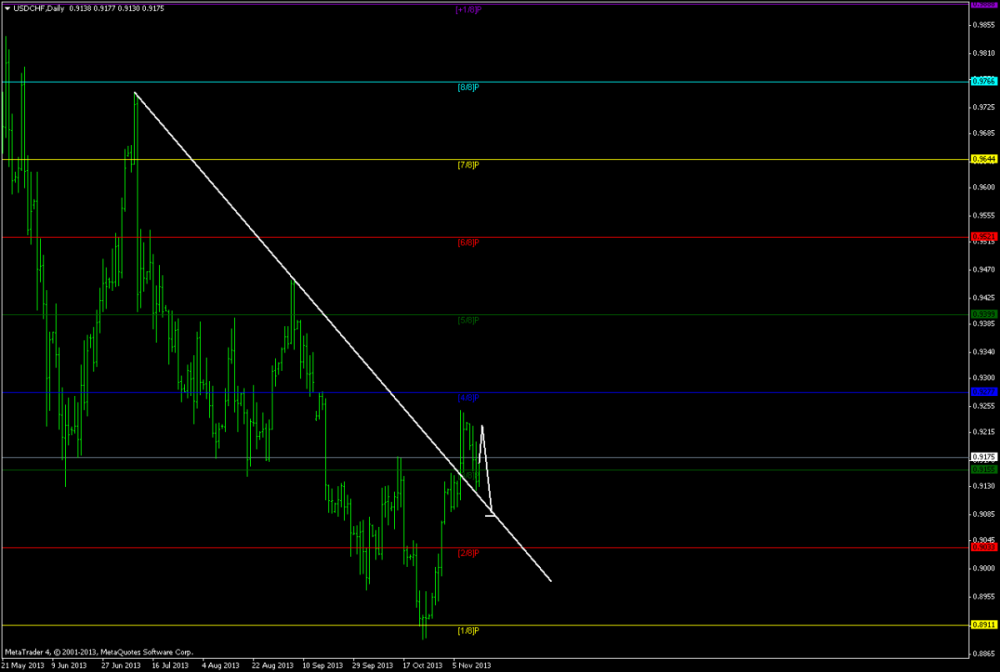Click the 0.9600 value on price axis
The width and height of the screenshot is (1000, 672).
[983, 187]
